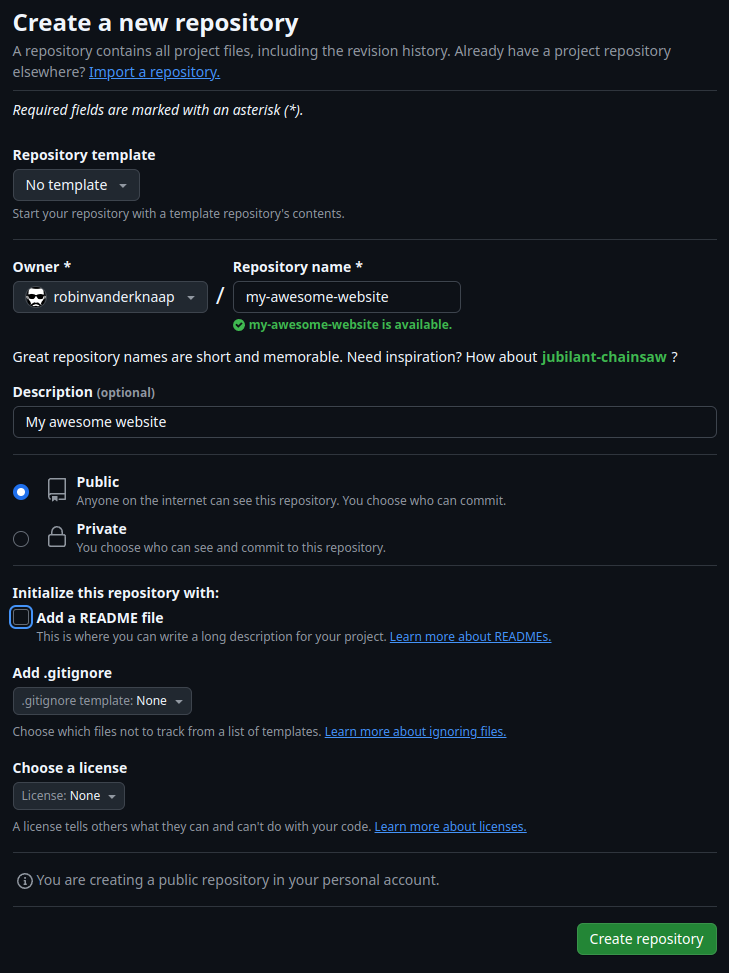This screenshot has height=973, width=729.
Task: Click into the Description text field
Action: pos(364,422)
